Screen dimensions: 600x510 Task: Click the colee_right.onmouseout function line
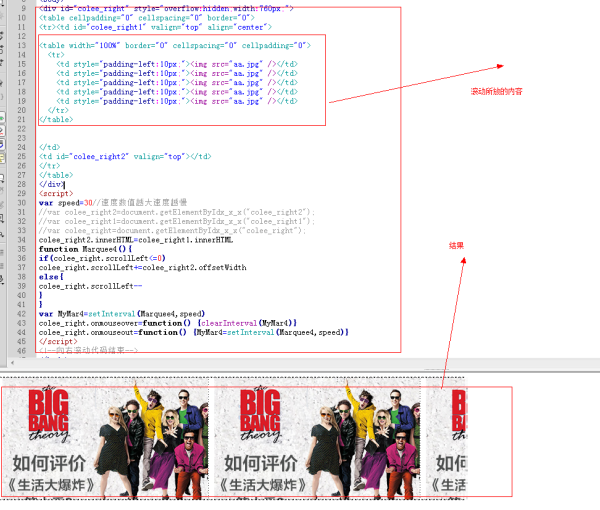[x=194, y=332]
